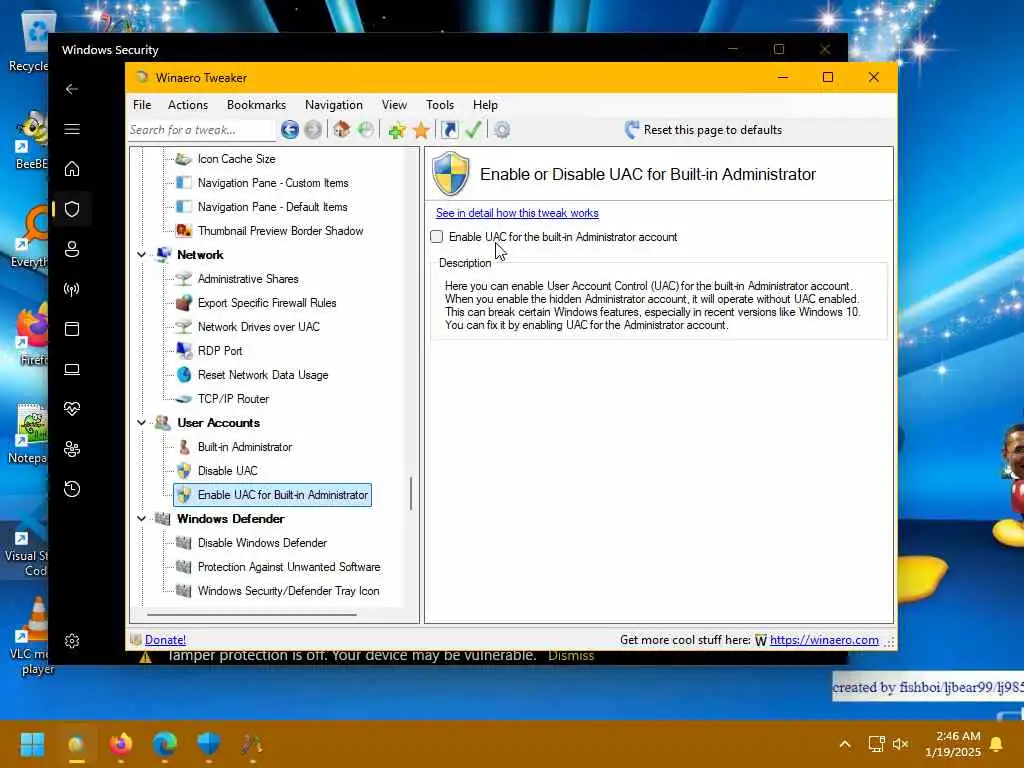Select TCP/IP Router tweak
The image size is (1024, 768).
pyautogui.click(x=233, y=399)
